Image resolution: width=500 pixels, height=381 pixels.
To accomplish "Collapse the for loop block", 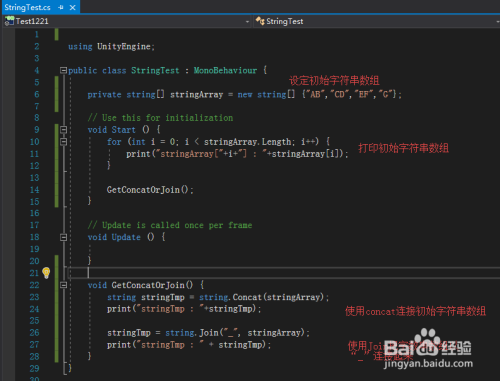I will 63,142.
